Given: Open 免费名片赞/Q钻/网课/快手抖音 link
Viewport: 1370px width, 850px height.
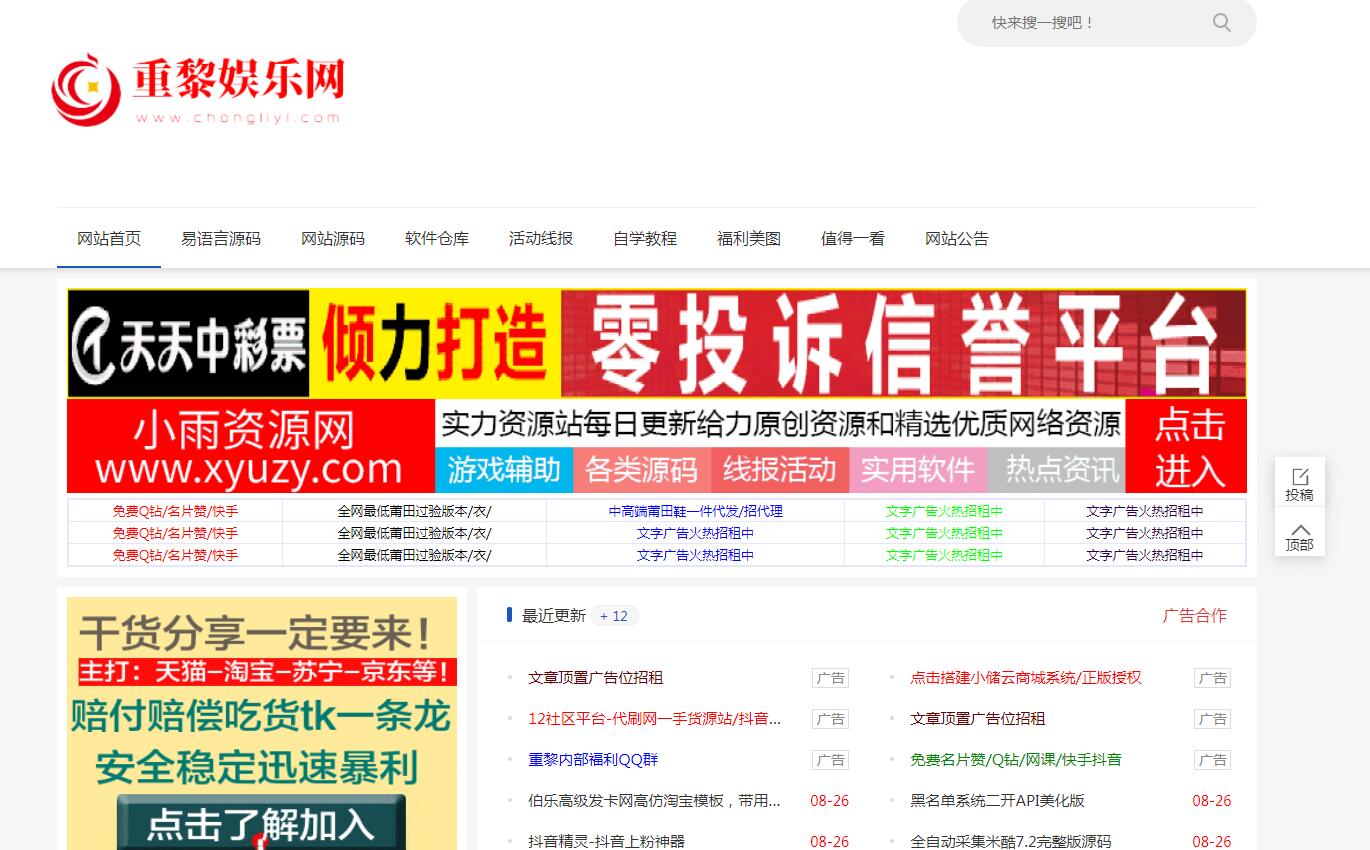Looking at the screenshot, I should (1016, 760).
